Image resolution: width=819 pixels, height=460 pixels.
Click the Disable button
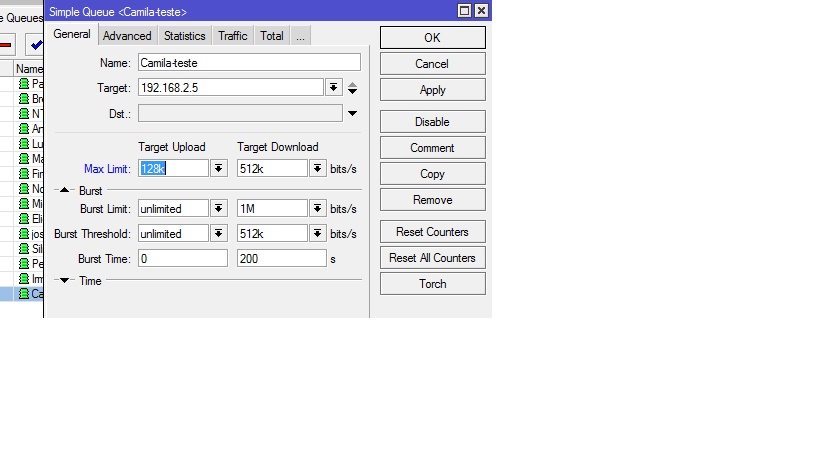(x=432, y=122)
